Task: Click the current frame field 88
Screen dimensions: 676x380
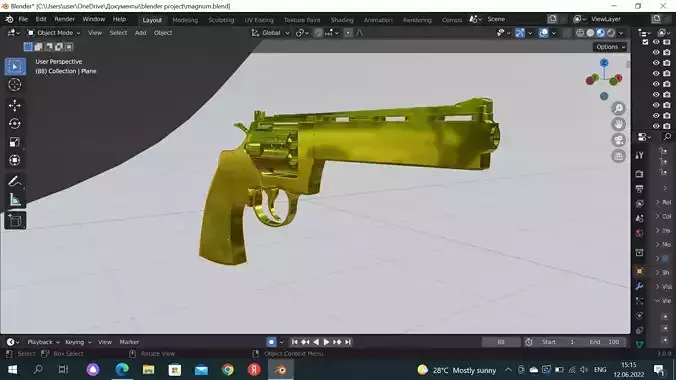Action: pos(501,342)
